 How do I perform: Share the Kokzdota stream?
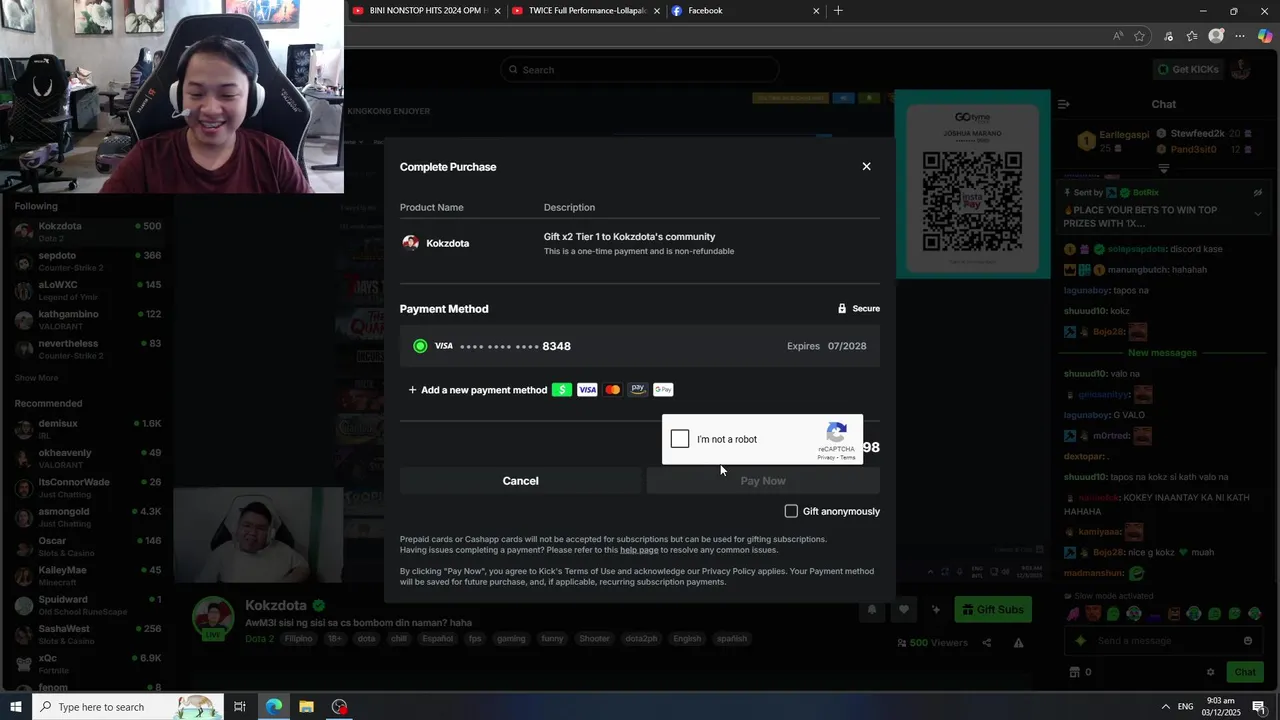pyautogui.click(x=987, y=643)
